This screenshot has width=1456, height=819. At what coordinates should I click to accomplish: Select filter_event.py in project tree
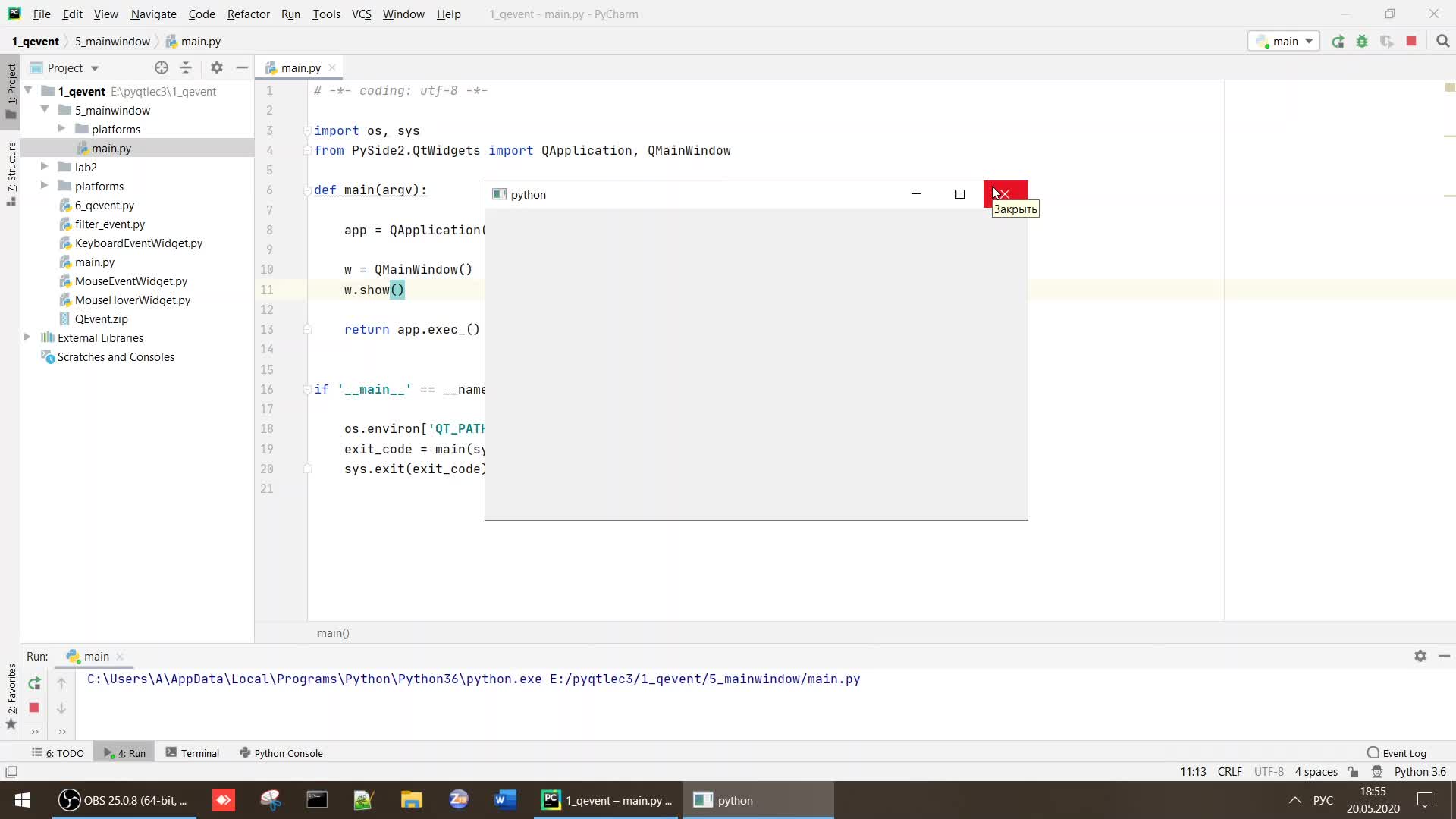(109, 224)
